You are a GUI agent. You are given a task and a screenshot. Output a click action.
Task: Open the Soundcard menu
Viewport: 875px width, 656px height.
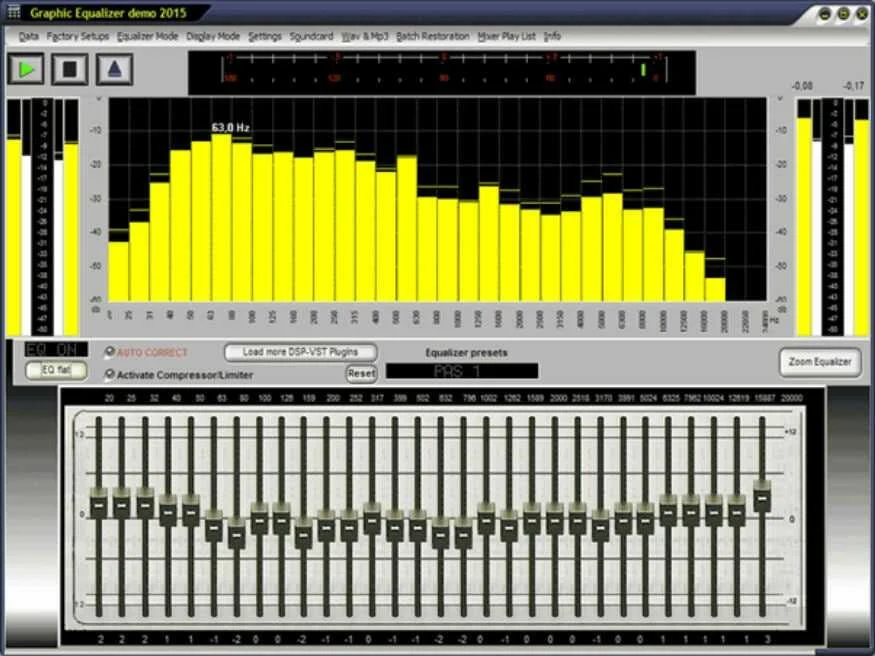(x=311, y=35)
